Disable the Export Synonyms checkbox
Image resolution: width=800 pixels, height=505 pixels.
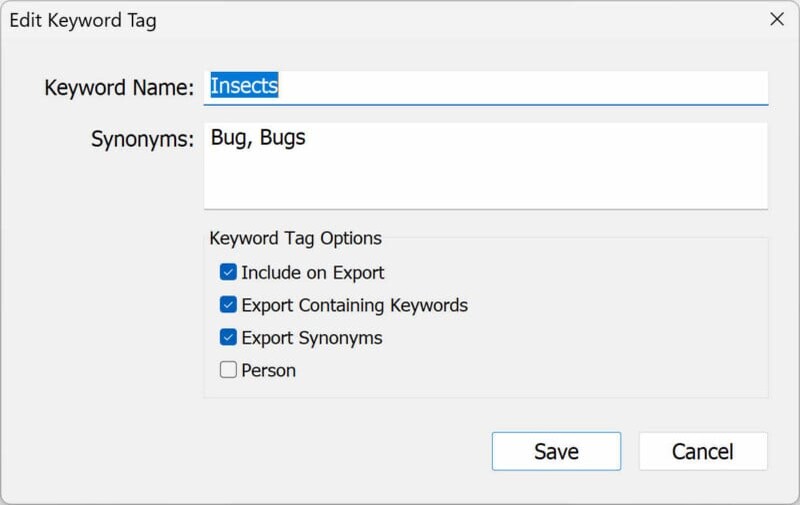coord(228,337)
